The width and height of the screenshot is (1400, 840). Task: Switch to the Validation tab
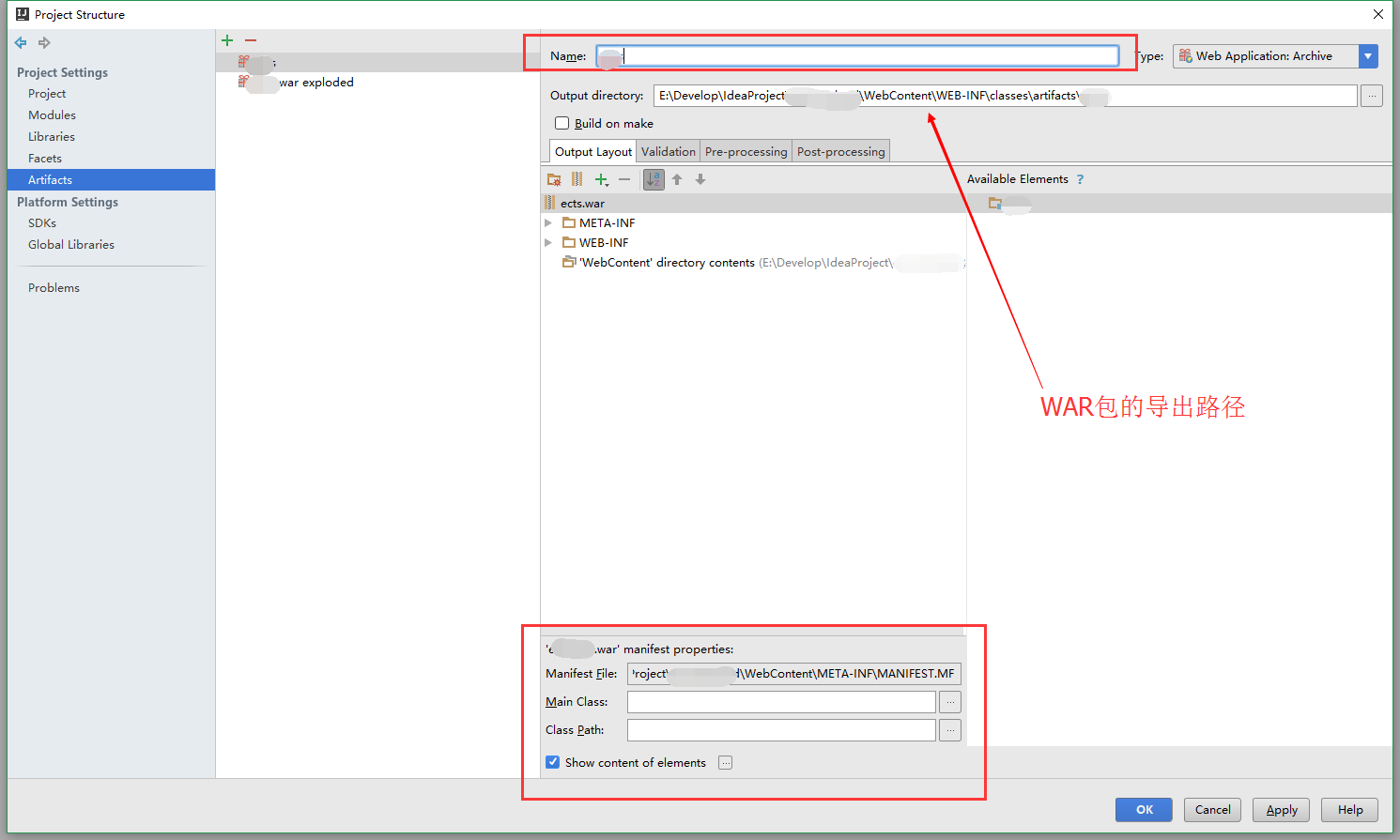pos(668,151)
